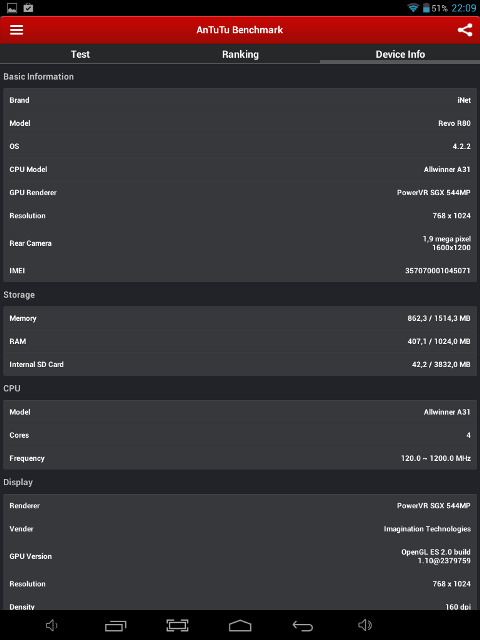The width and height of the screenshot is (480, 640).
Task: Tap the CPU Model Allwinner A31 row
Action: coord(240,169)
